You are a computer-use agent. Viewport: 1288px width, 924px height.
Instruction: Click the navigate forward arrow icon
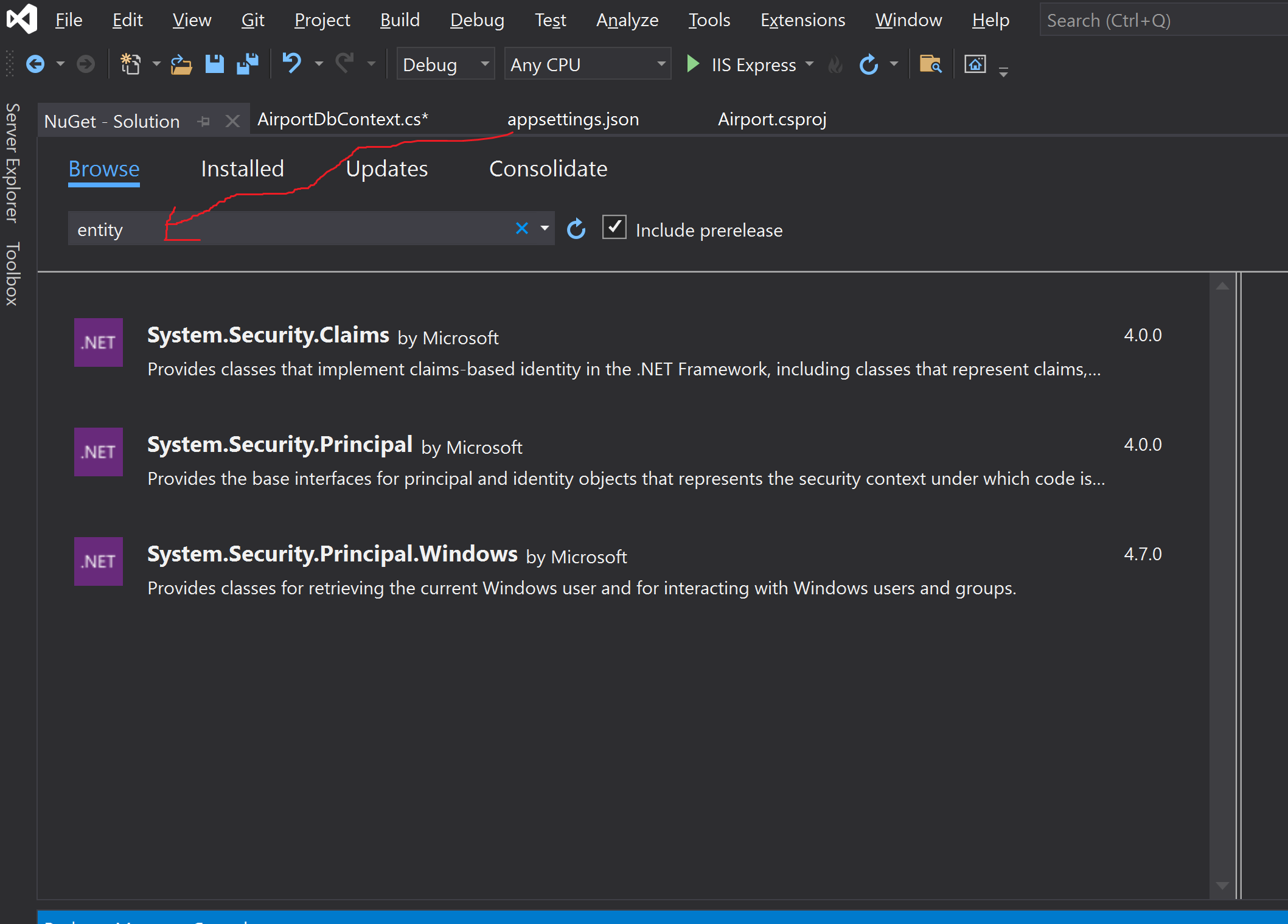pos(85,64)
